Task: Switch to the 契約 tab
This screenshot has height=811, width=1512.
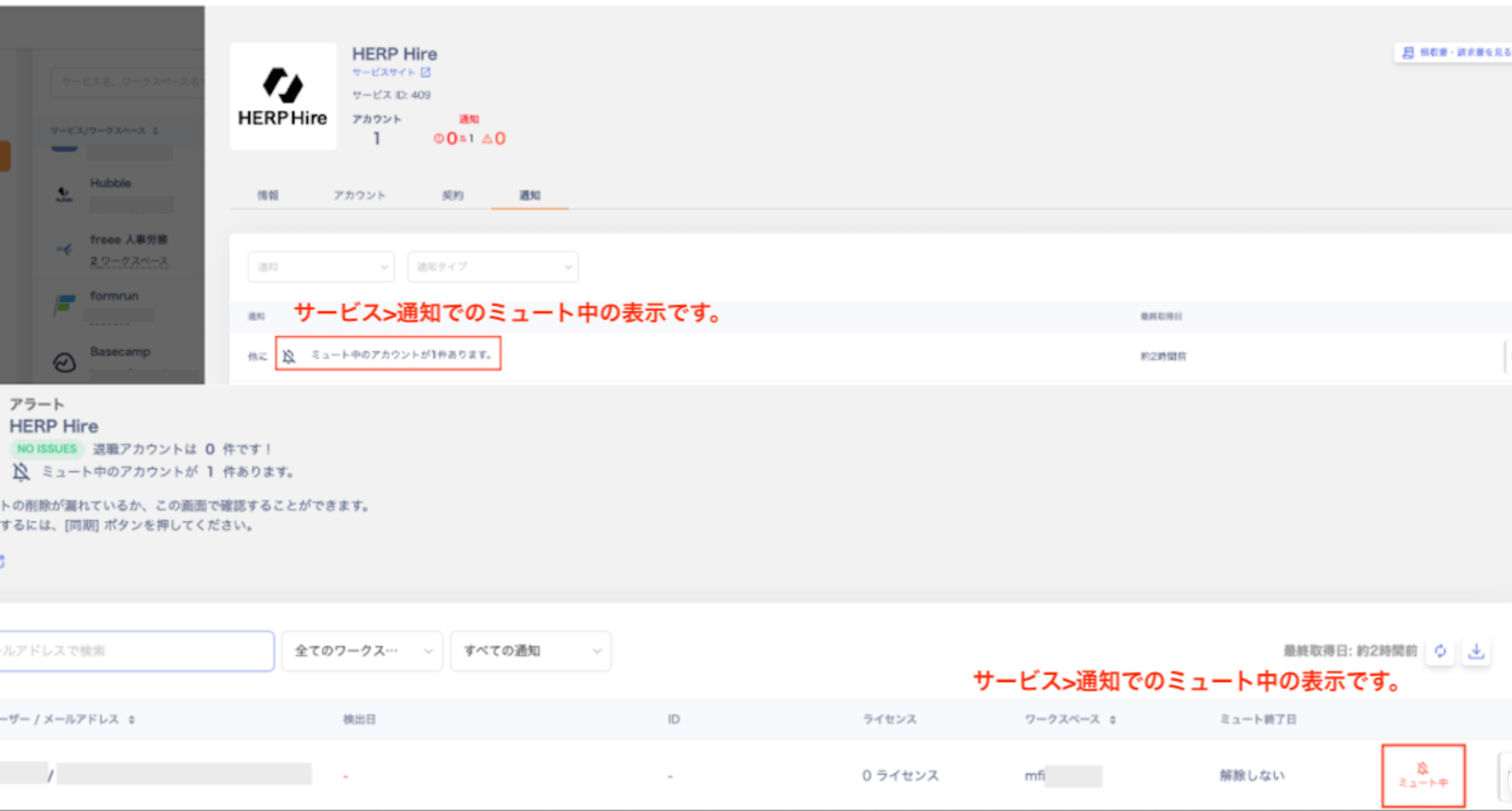Action: pyautogui.click(x=453, y=195)
